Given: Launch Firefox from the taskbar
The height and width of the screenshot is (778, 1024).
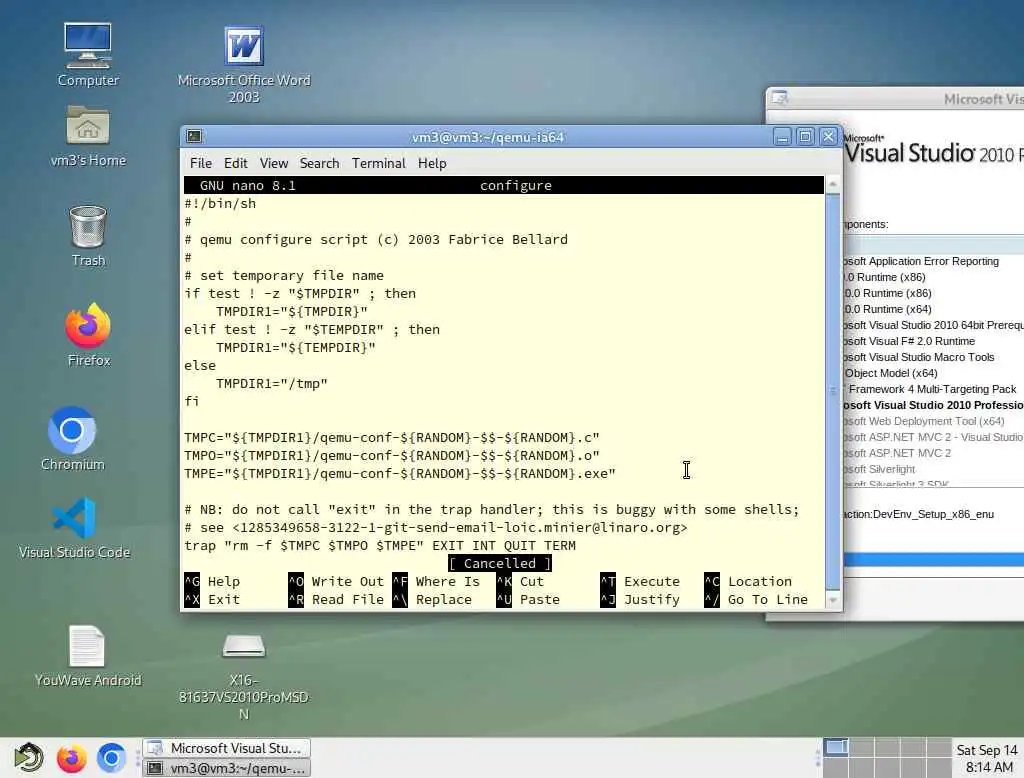Looking at the screenshot, I should pos(71,758).
